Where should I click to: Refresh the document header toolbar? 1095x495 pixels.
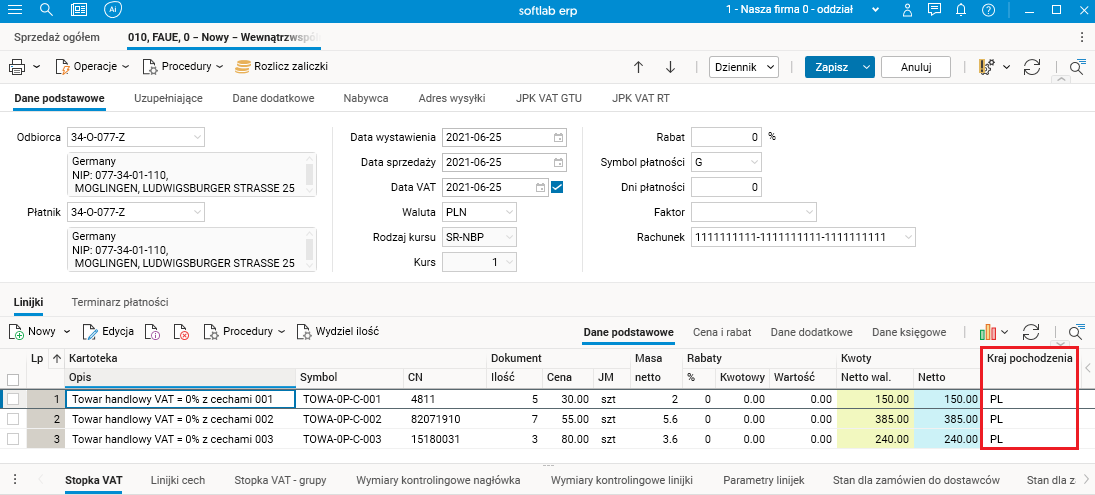[1031, 67]
